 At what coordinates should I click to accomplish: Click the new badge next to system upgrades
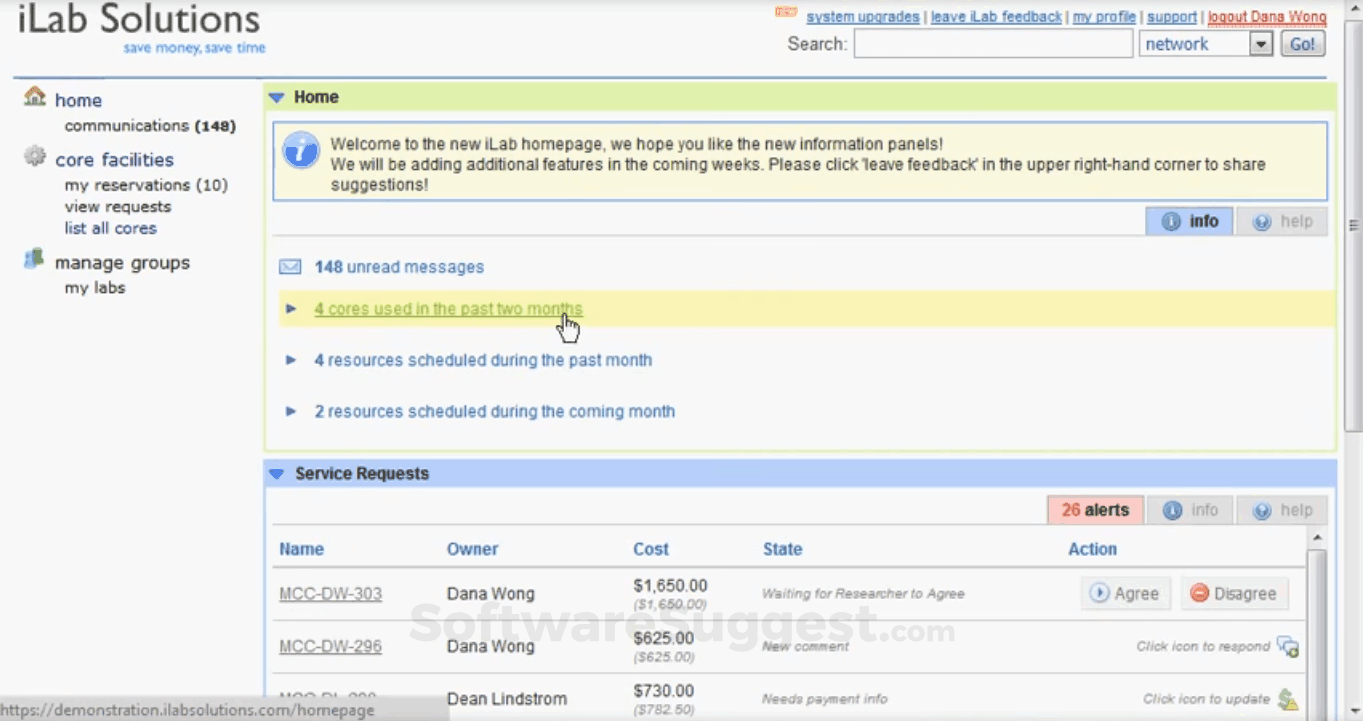point(786,13)
